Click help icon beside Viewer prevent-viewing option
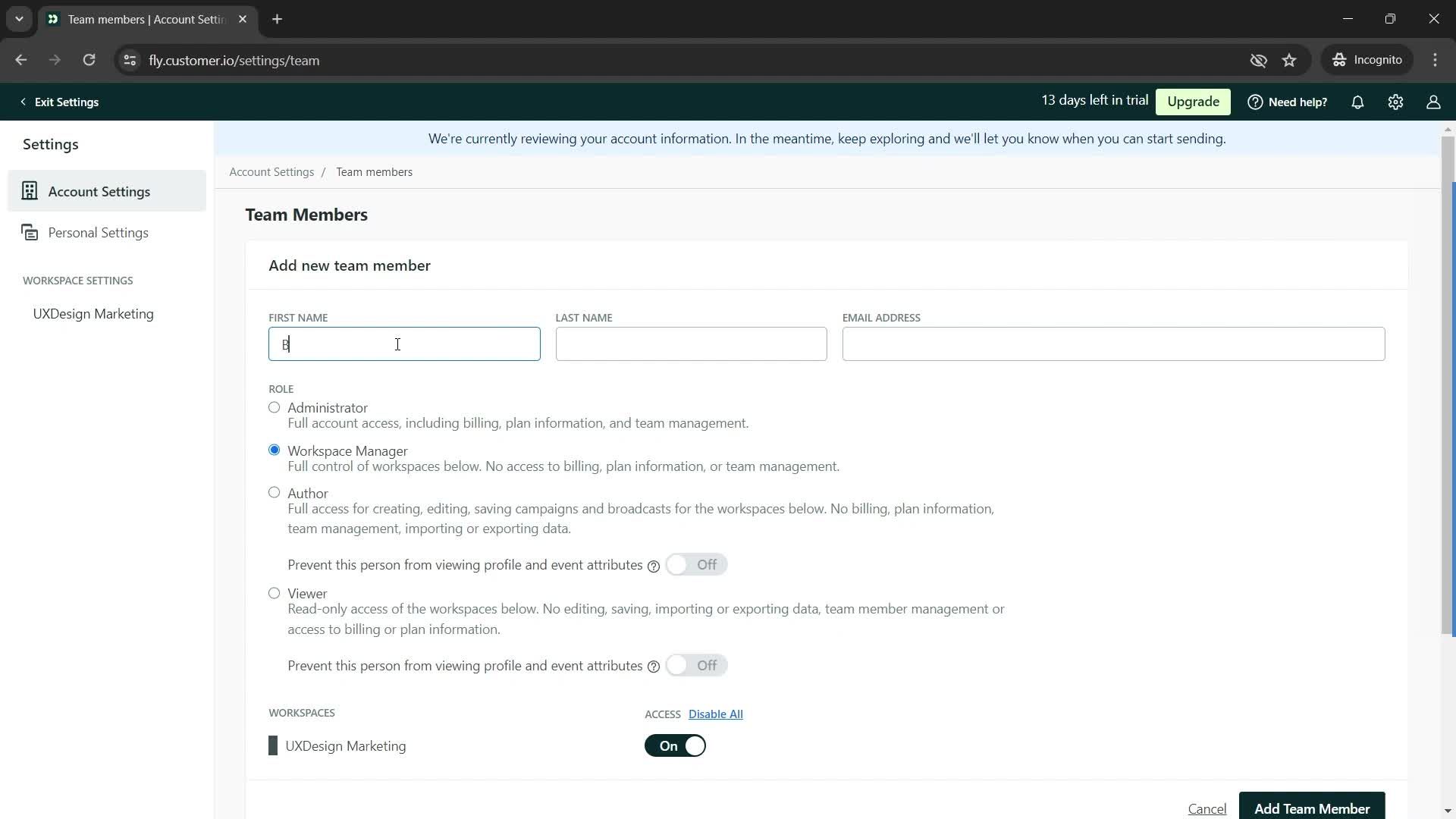This screenshot has width=1456, height=819. coord(654,667)
